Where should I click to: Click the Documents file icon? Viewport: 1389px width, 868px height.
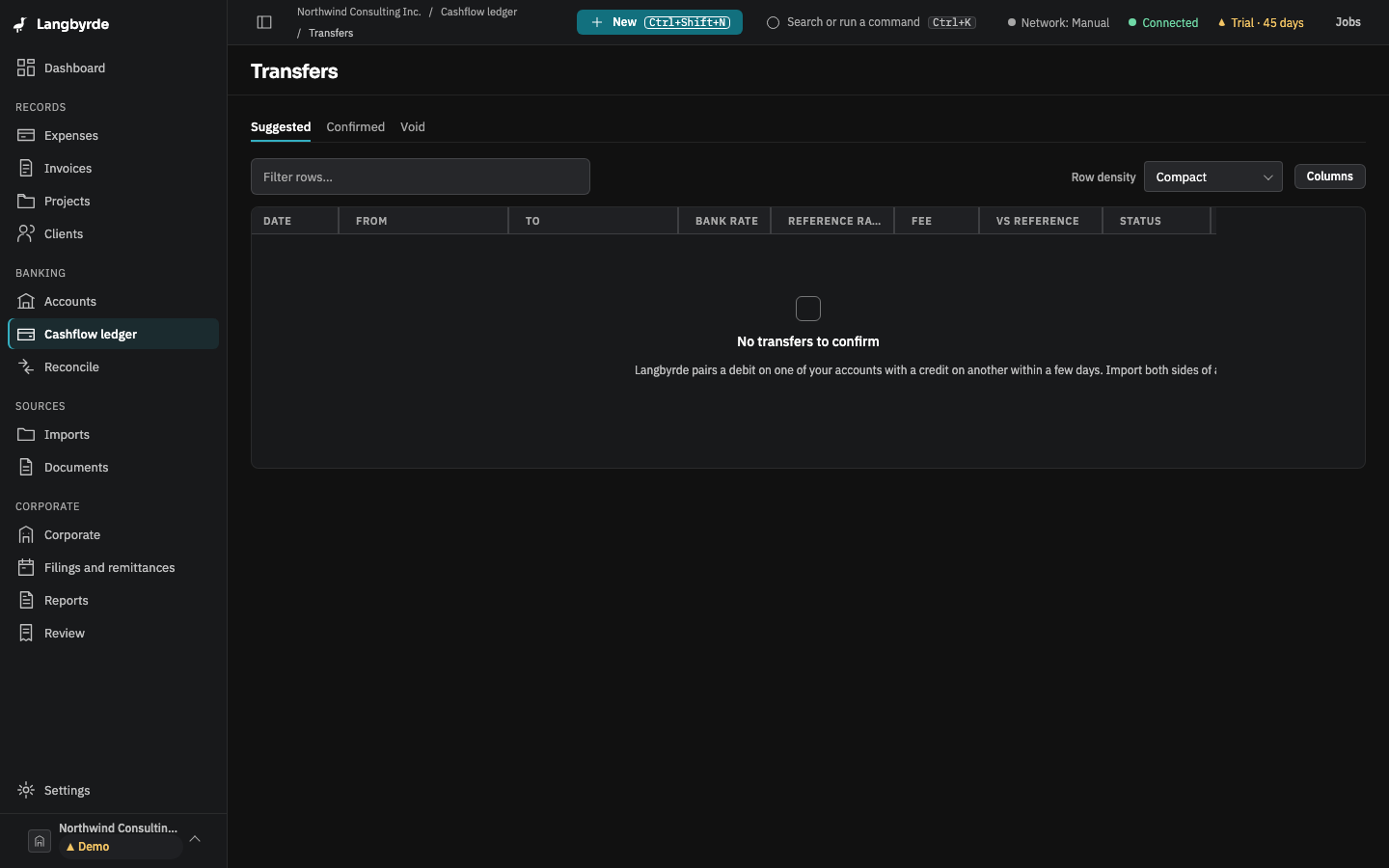click(x=26, y=467)
